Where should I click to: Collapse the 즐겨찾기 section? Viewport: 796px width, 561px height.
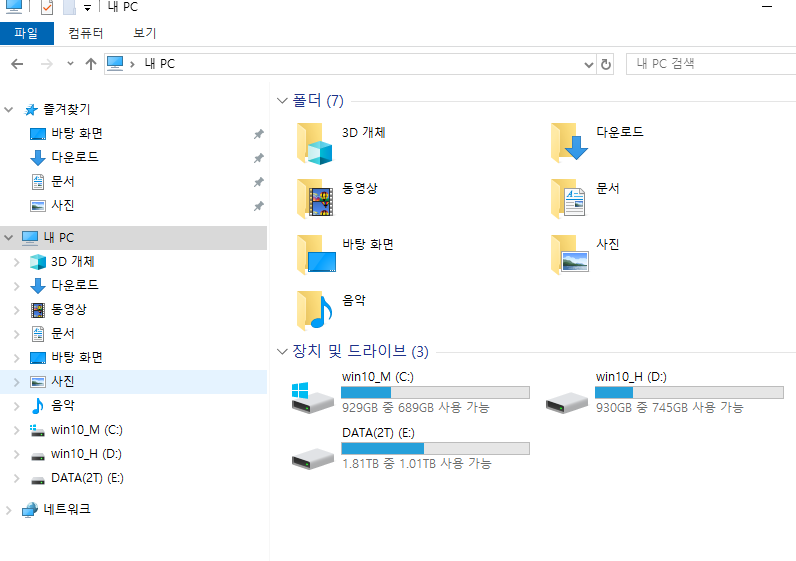(8, 109)
